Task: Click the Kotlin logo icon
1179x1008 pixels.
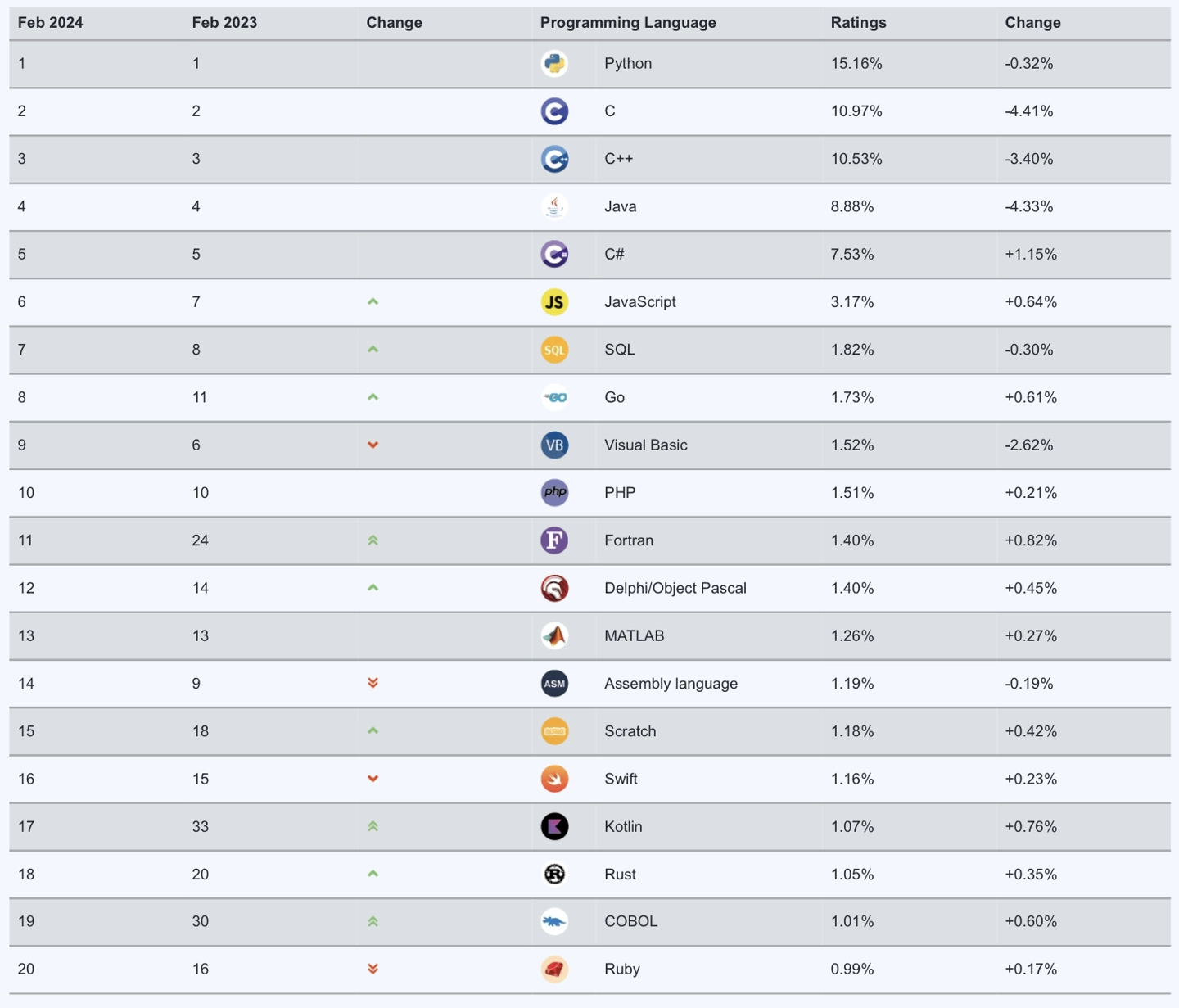Action: [554, 826]
